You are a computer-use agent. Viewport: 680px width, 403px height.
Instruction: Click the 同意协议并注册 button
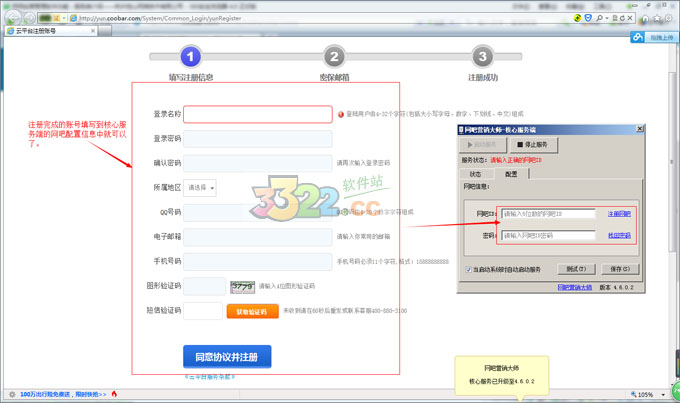click(227, 357)
